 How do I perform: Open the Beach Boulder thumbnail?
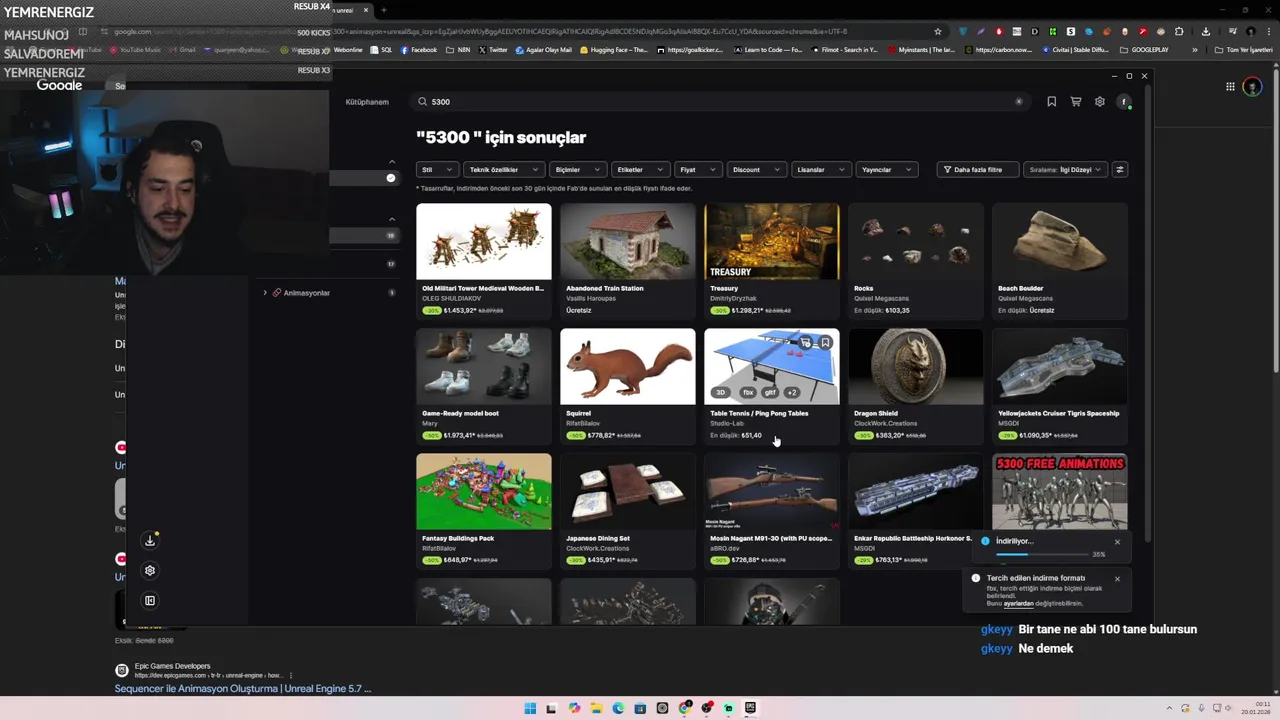coord(1060,242)
